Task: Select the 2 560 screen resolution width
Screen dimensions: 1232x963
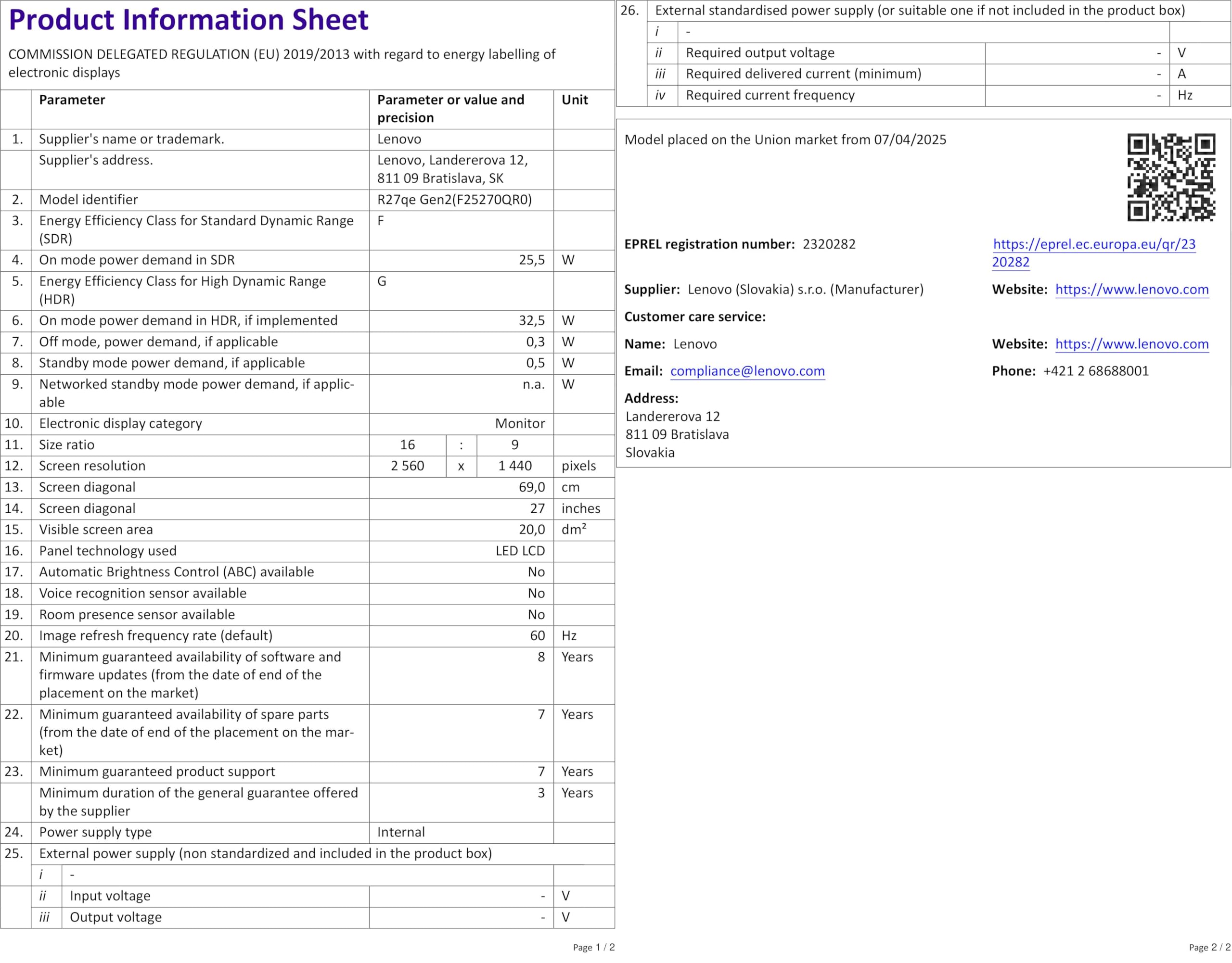Action: (407, 466)
